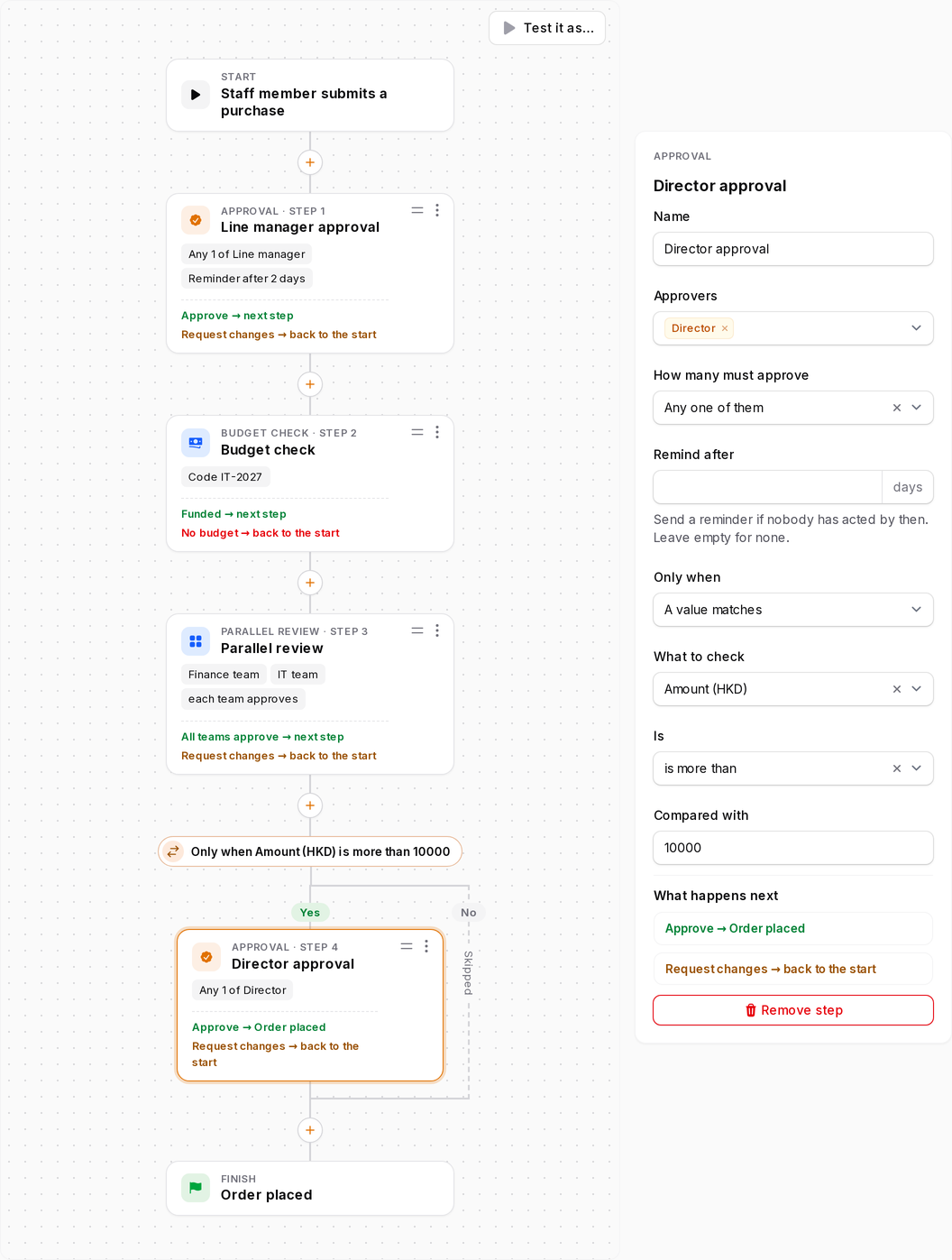Click 'All teams approve → next step' text
The height and width of the screenshot is (1260, 952).
(x=262, y=737)
